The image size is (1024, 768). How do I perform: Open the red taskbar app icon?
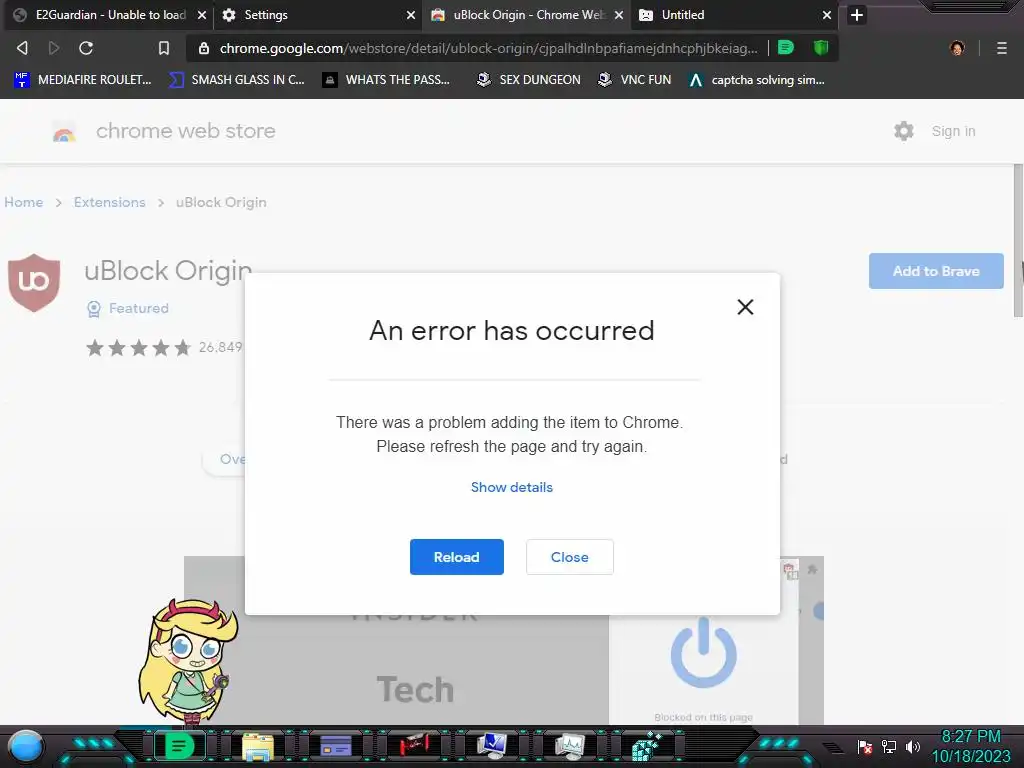point(414,745)
